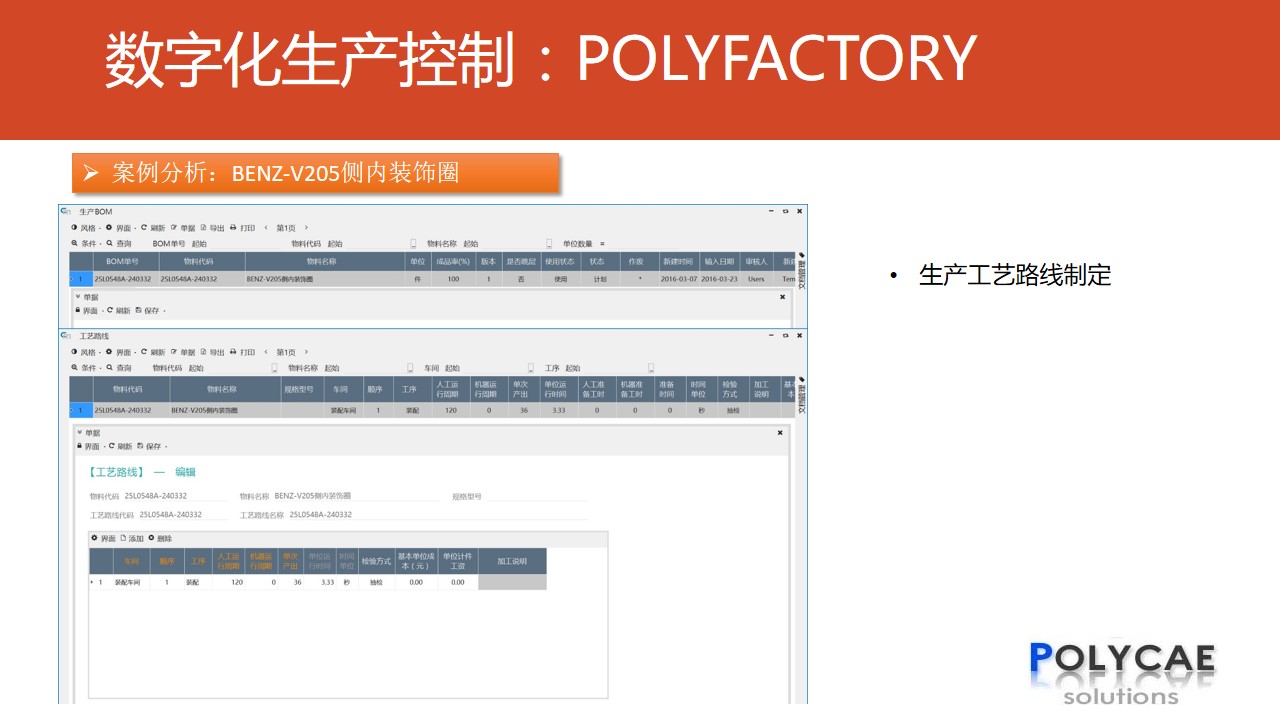The width and height of the screenshot is (1280, 720).
Task: Open 界面 lock menu in 生产BOM 单据 panel
Action: [88, 310]
